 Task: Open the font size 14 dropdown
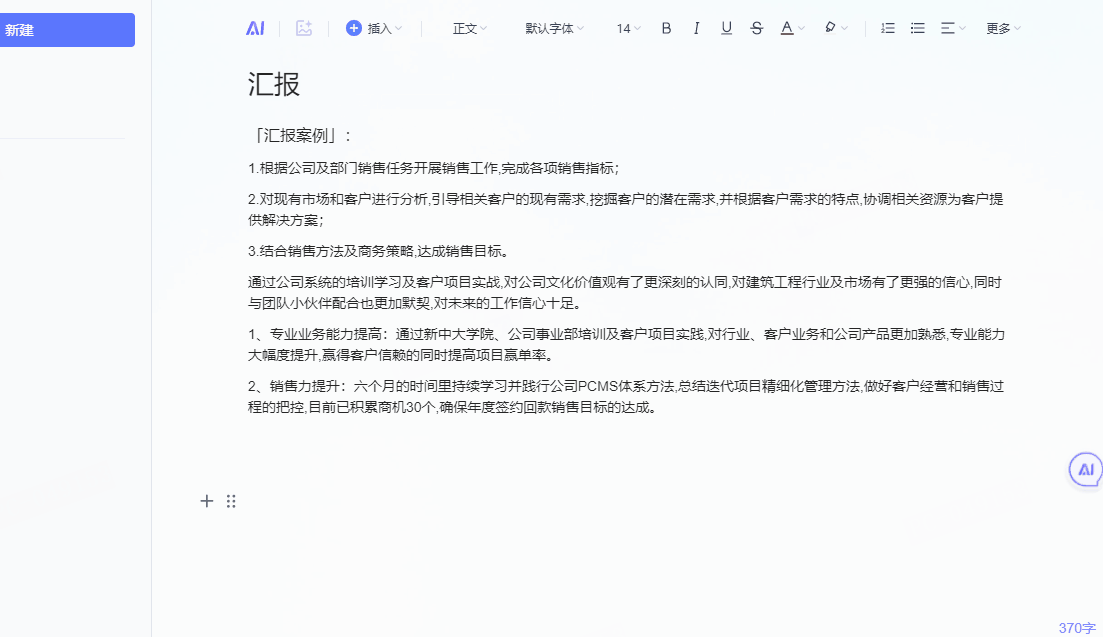[x=628, y=28]
